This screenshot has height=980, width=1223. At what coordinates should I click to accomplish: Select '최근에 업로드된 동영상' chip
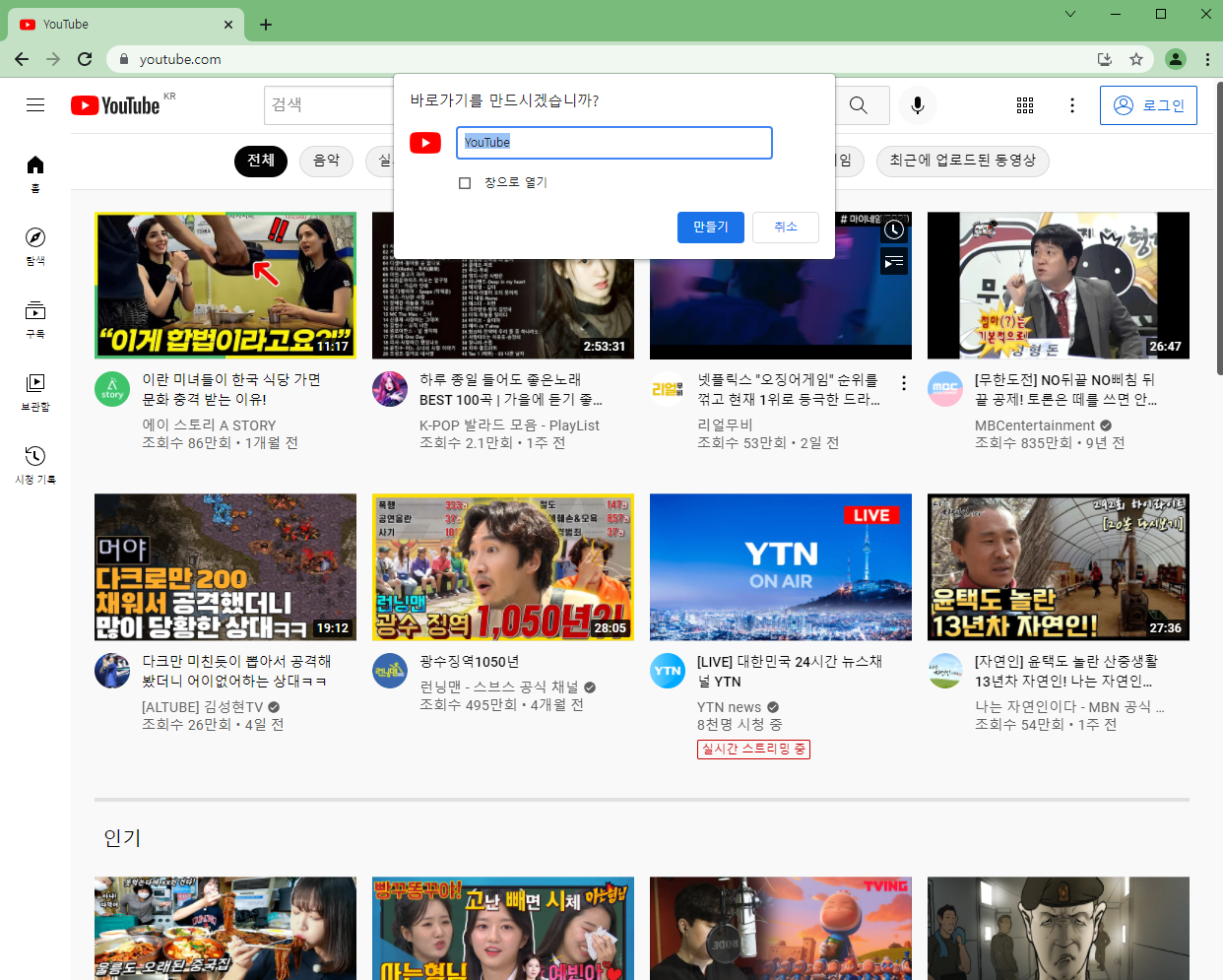pyautogui.click(x=963, y=161)
